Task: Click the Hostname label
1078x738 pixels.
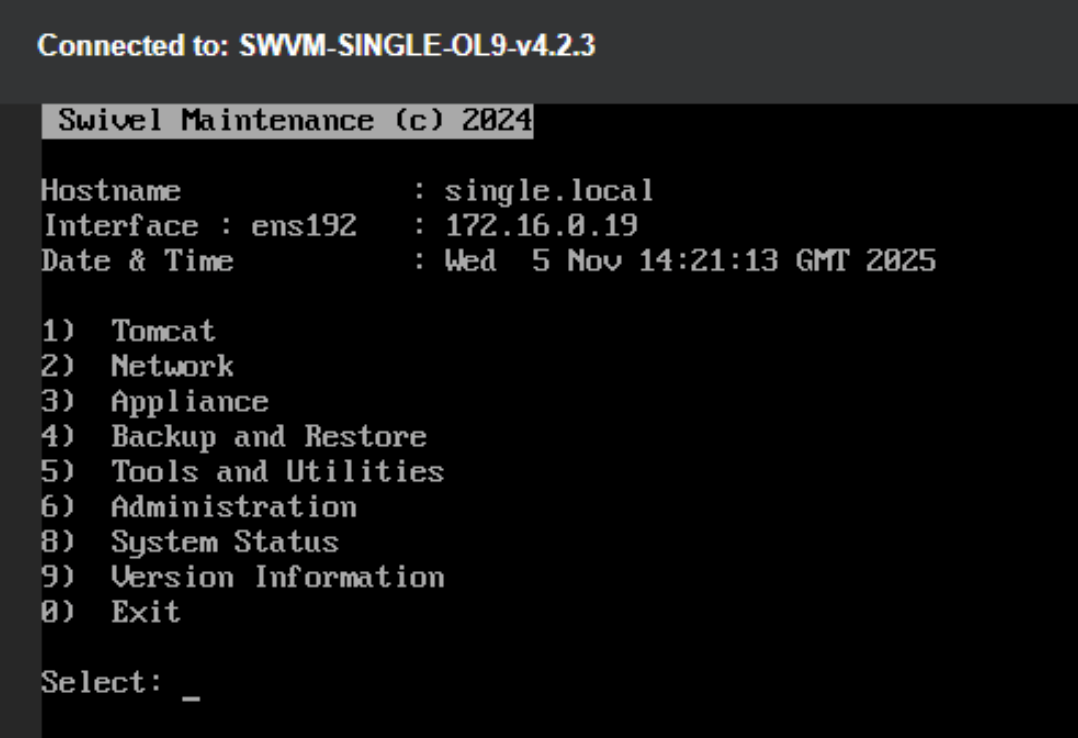Action: pos(111,190)
